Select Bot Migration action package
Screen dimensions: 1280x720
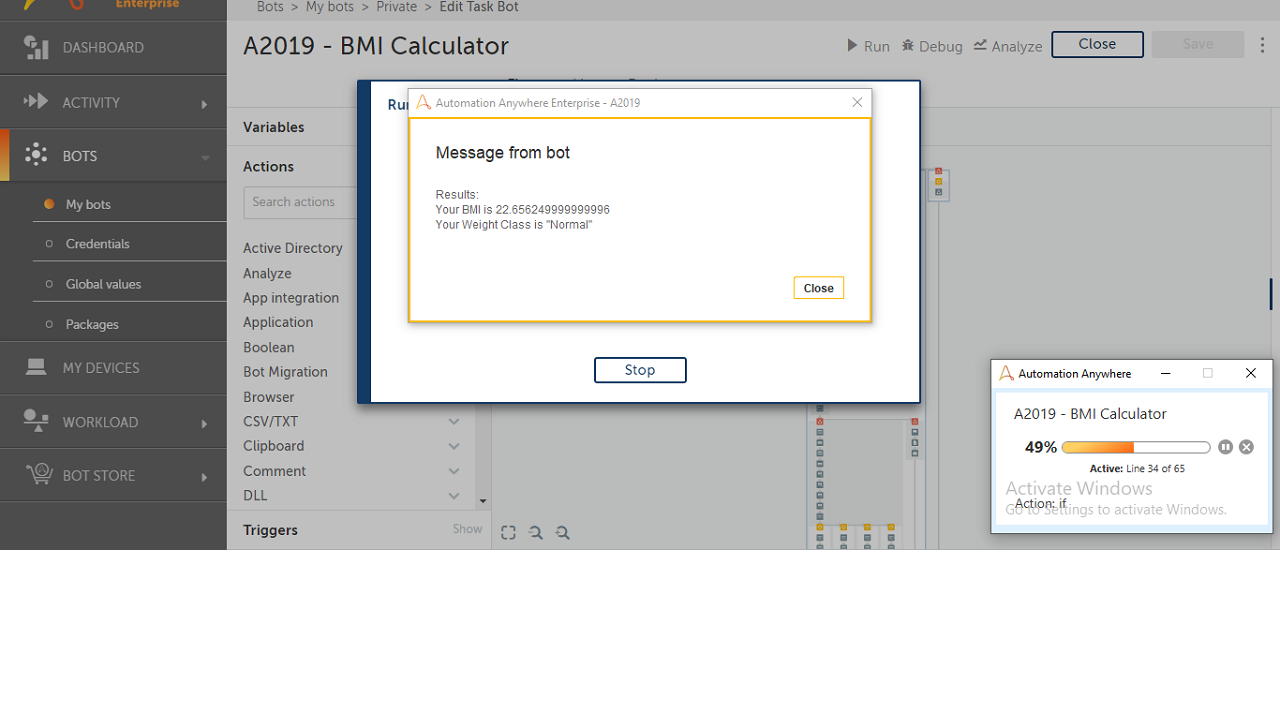coord(285,372)
